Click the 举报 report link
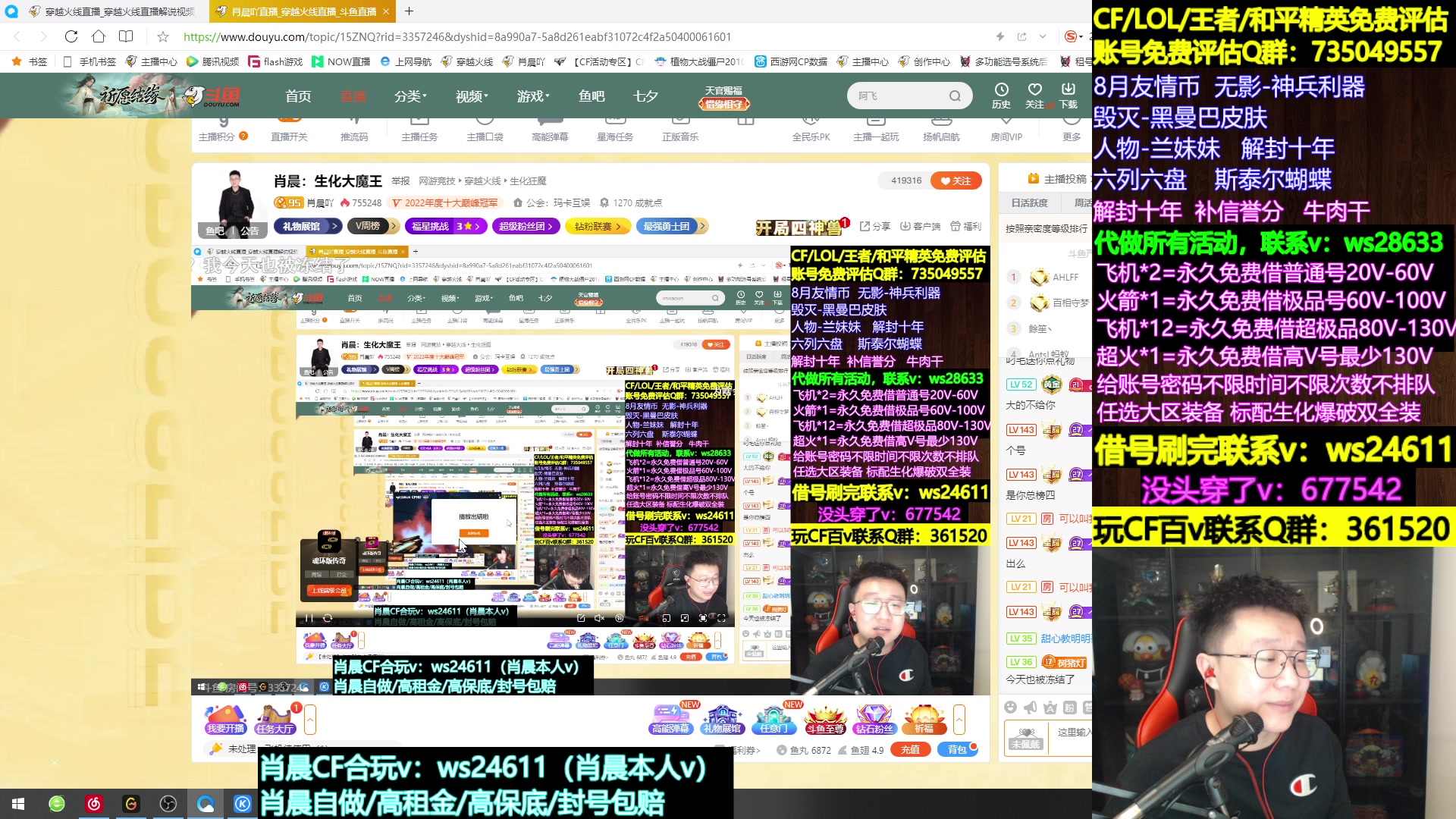 point(400,180)
